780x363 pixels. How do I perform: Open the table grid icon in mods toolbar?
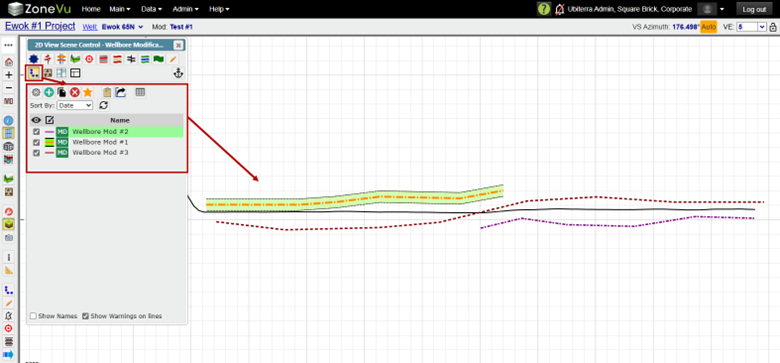tap(140, 92)
